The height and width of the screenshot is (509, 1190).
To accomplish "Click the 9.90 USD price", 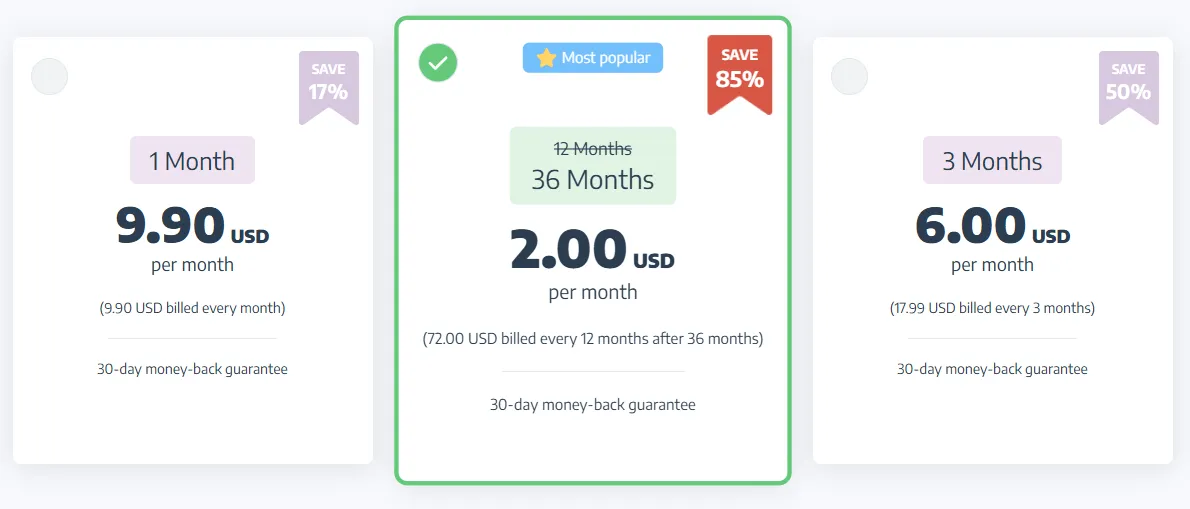I will tap(192, 227).
